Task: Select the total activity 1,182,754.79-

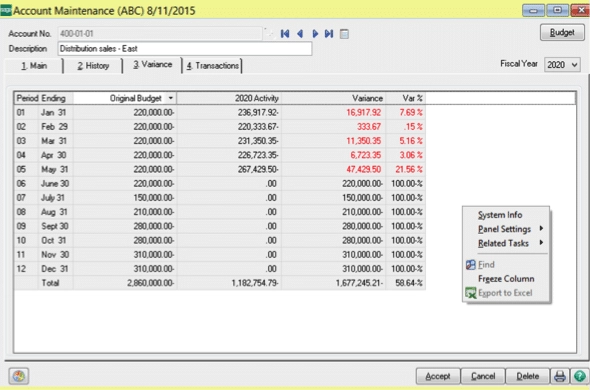Action: [x=255, y=283]
